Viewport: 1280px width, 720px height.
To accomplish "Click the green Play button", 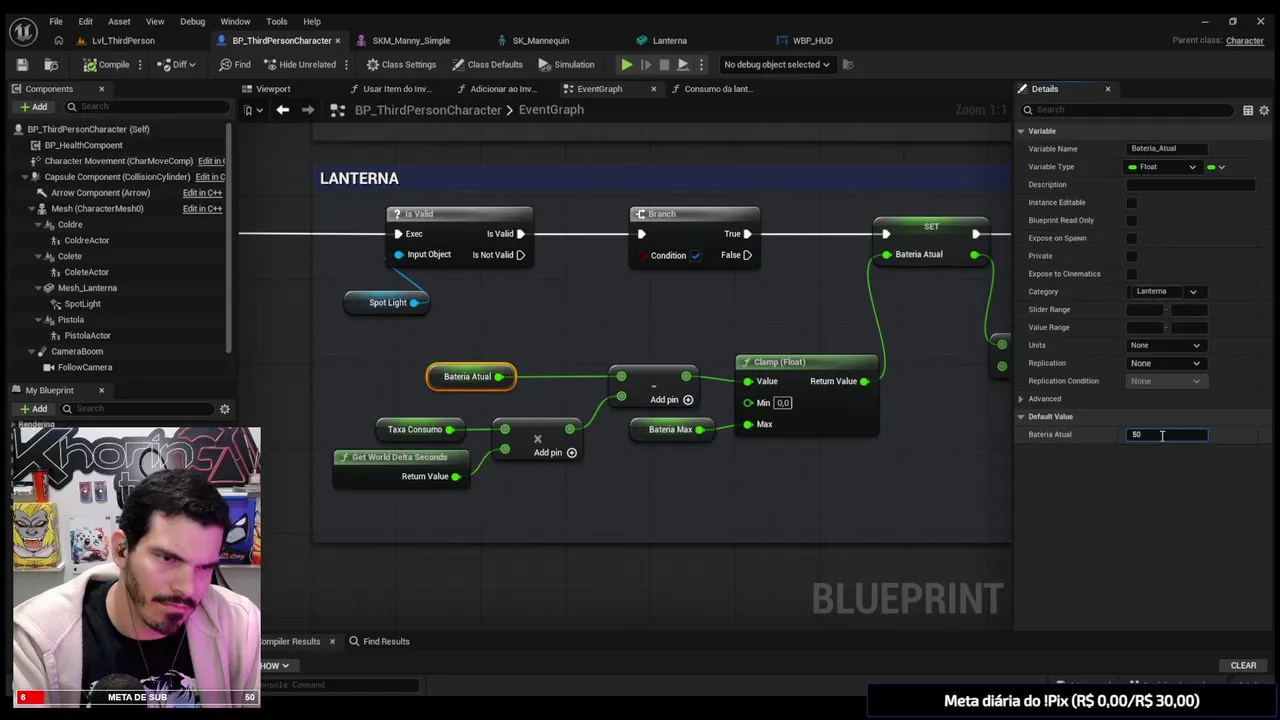I will click(x=627, y=64).
